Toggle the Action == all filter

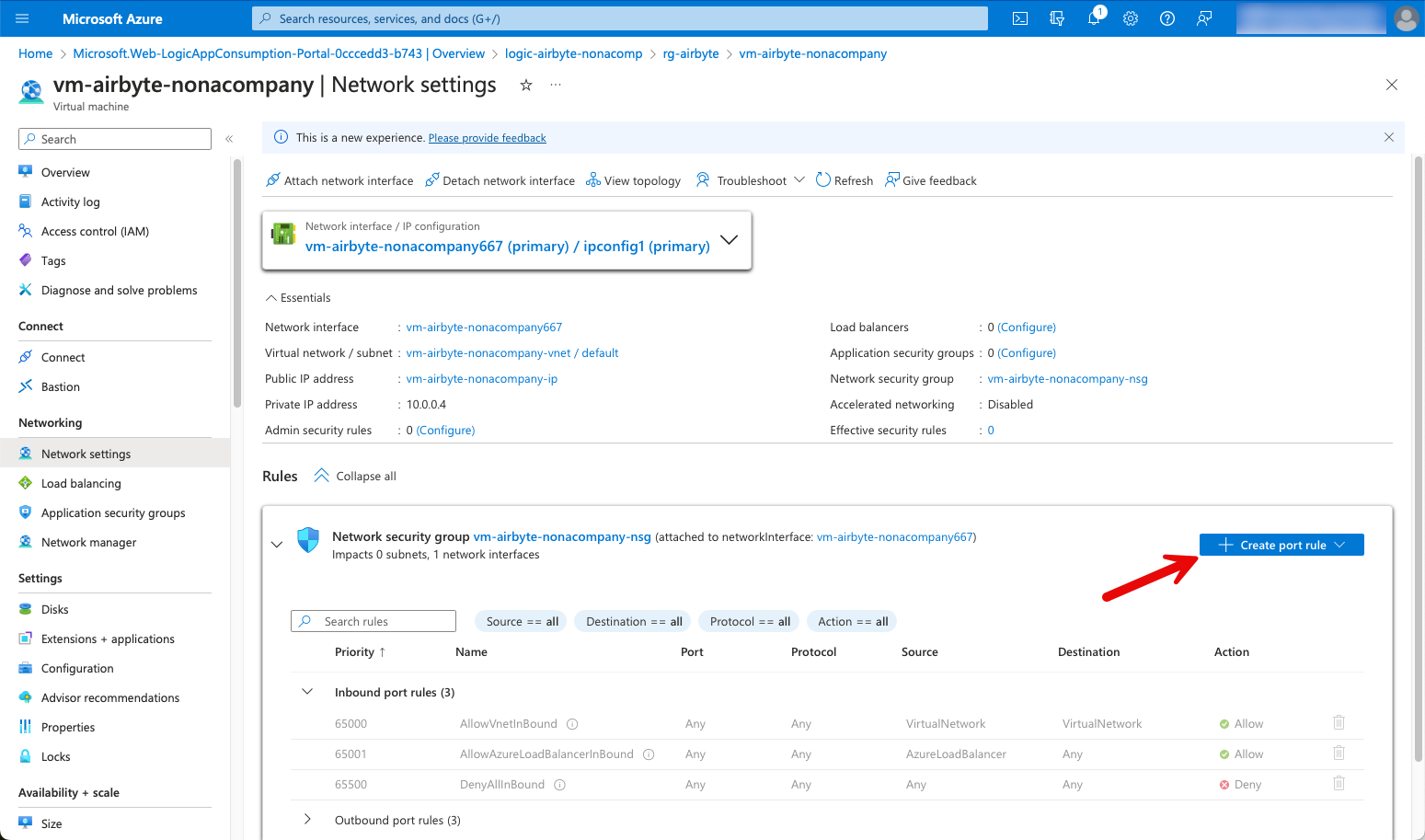853,622
